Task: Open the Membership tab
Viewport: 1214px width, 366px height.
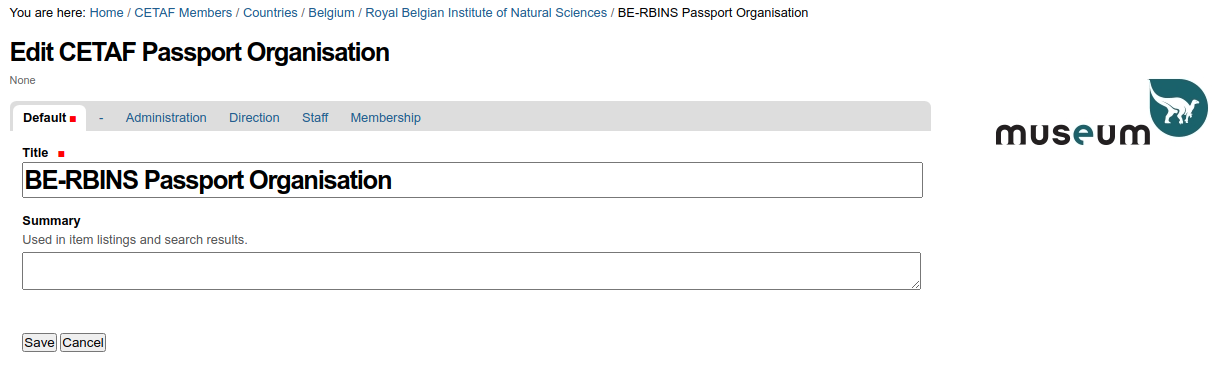Action: [385, 118]
